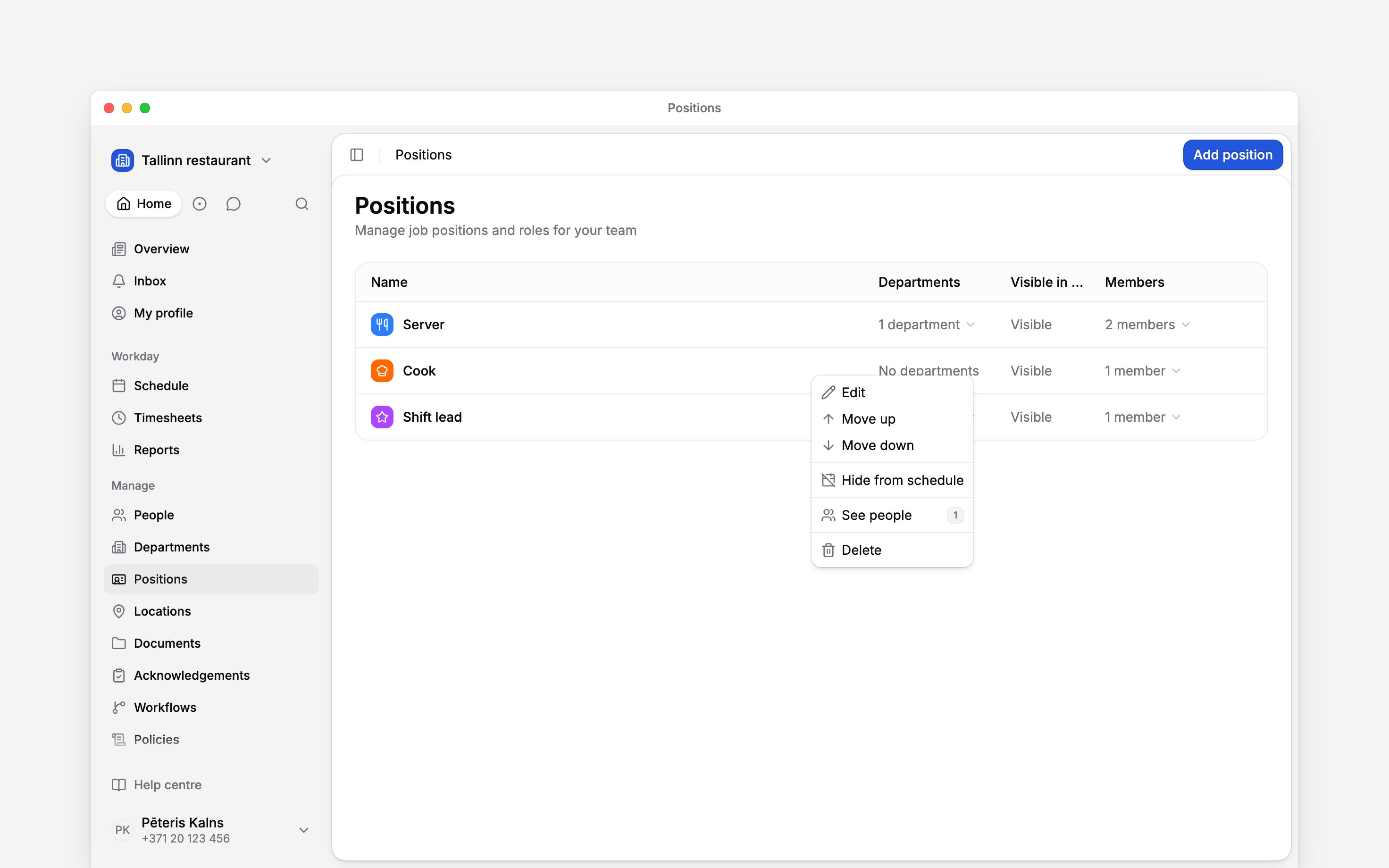Open Departments in the sidebar
The image size is (1389, 868).
pyautogui.click(x=211, y=547)
